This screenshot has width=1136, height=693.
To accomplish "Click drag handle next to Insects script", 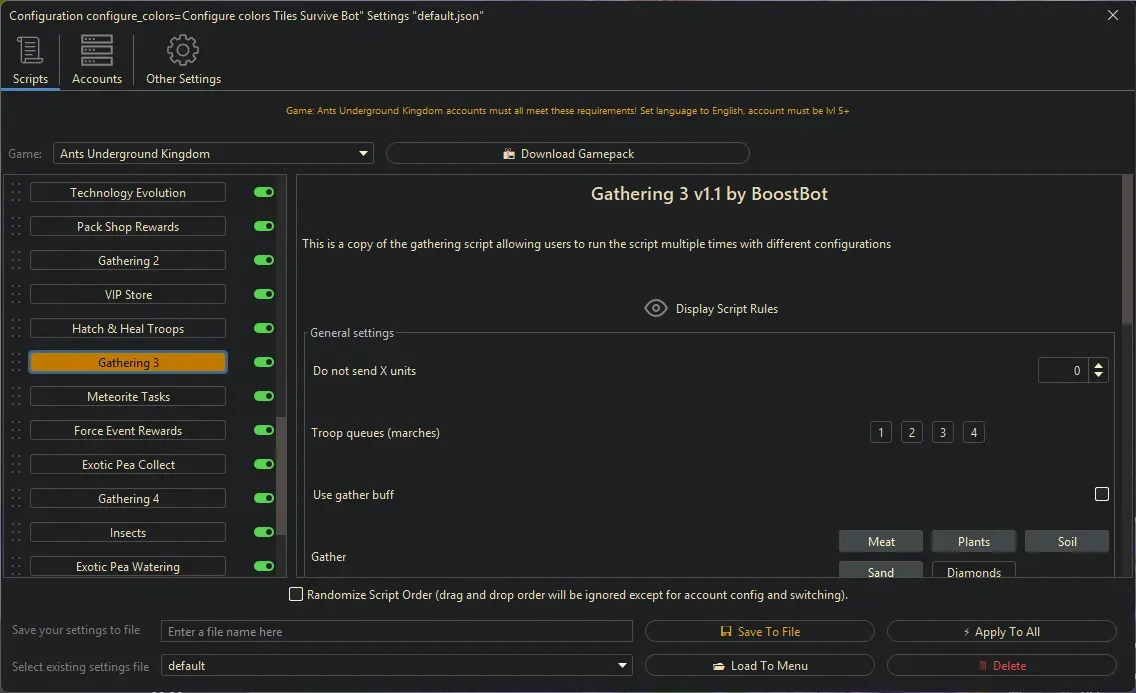I will pyautogui.click(x=16, y=533).
